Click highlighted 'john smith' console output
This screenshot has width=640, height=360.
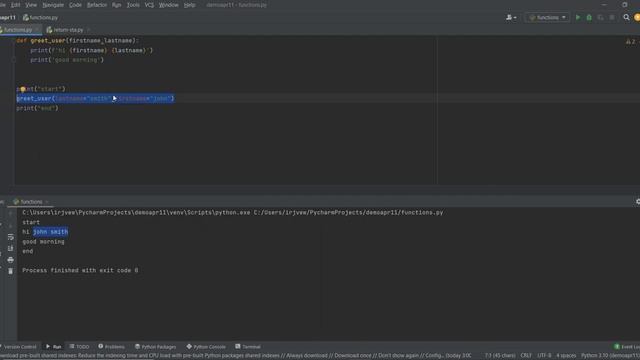coord(51,232)
